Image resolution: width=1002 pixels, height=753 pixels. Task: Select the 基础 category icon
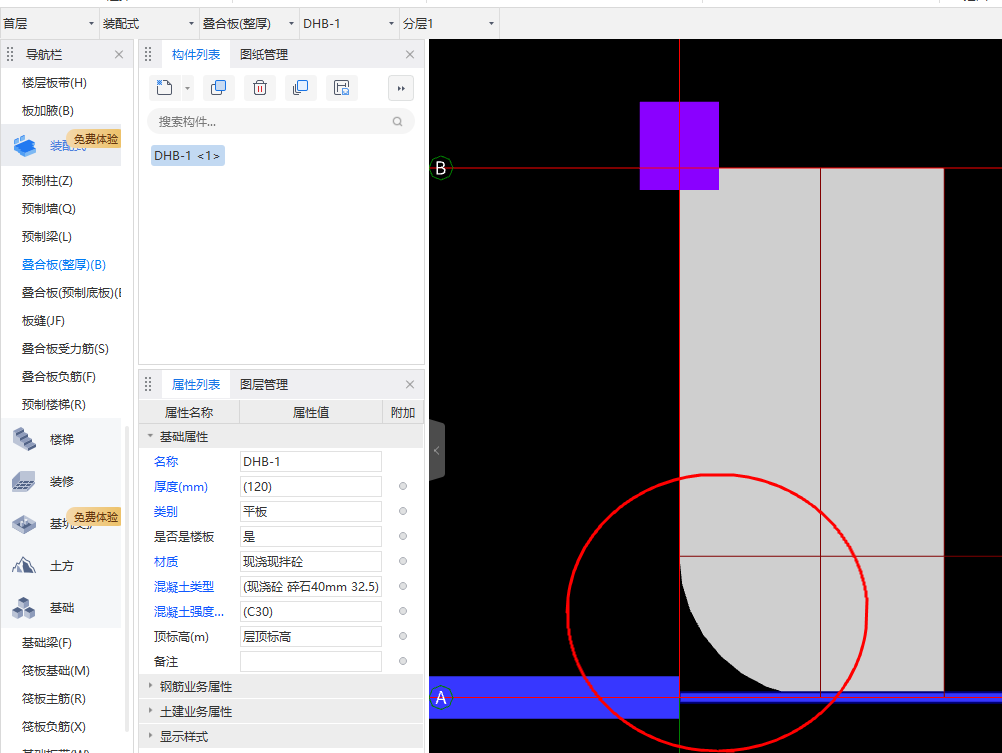pos(24,607)
